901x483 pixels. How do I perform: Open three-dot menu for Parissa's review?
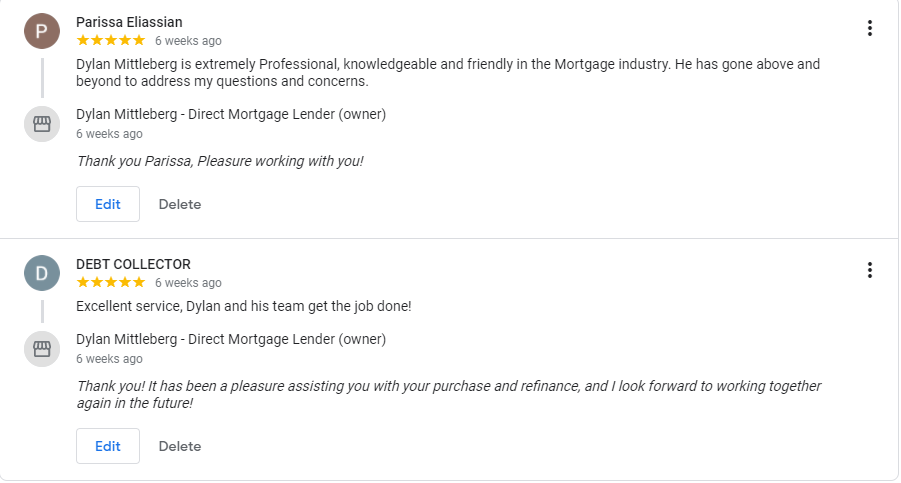pyautogui.click(x=870, y=28)
